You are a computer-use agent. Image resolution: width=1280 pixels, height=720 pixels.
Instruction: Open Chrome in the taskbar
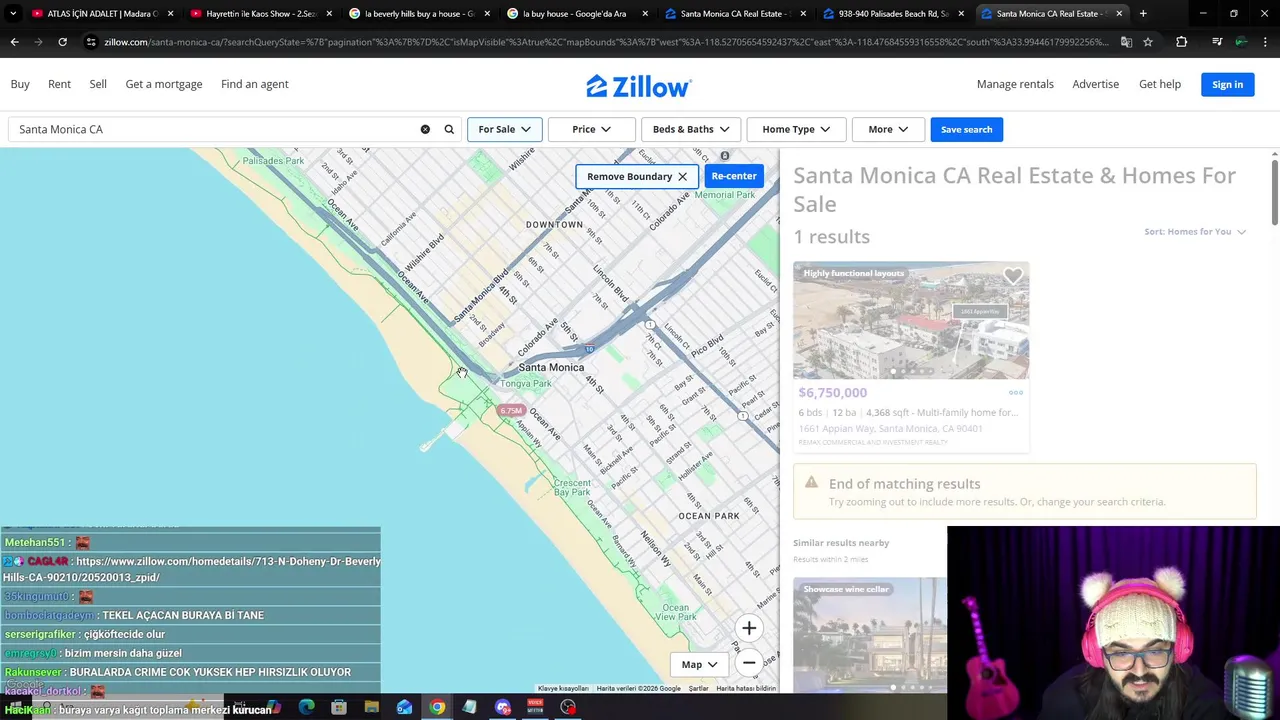437,707
